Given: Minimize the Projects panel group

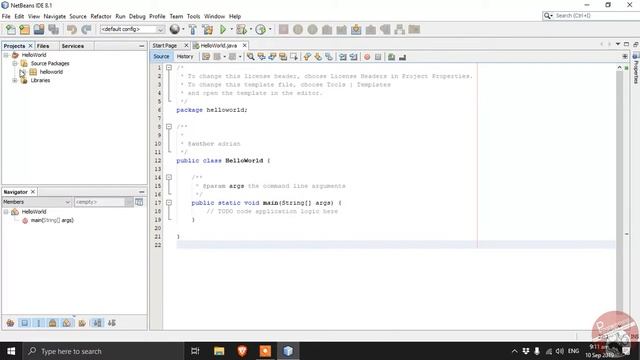Looking at the screenshot, I should 142,46.
